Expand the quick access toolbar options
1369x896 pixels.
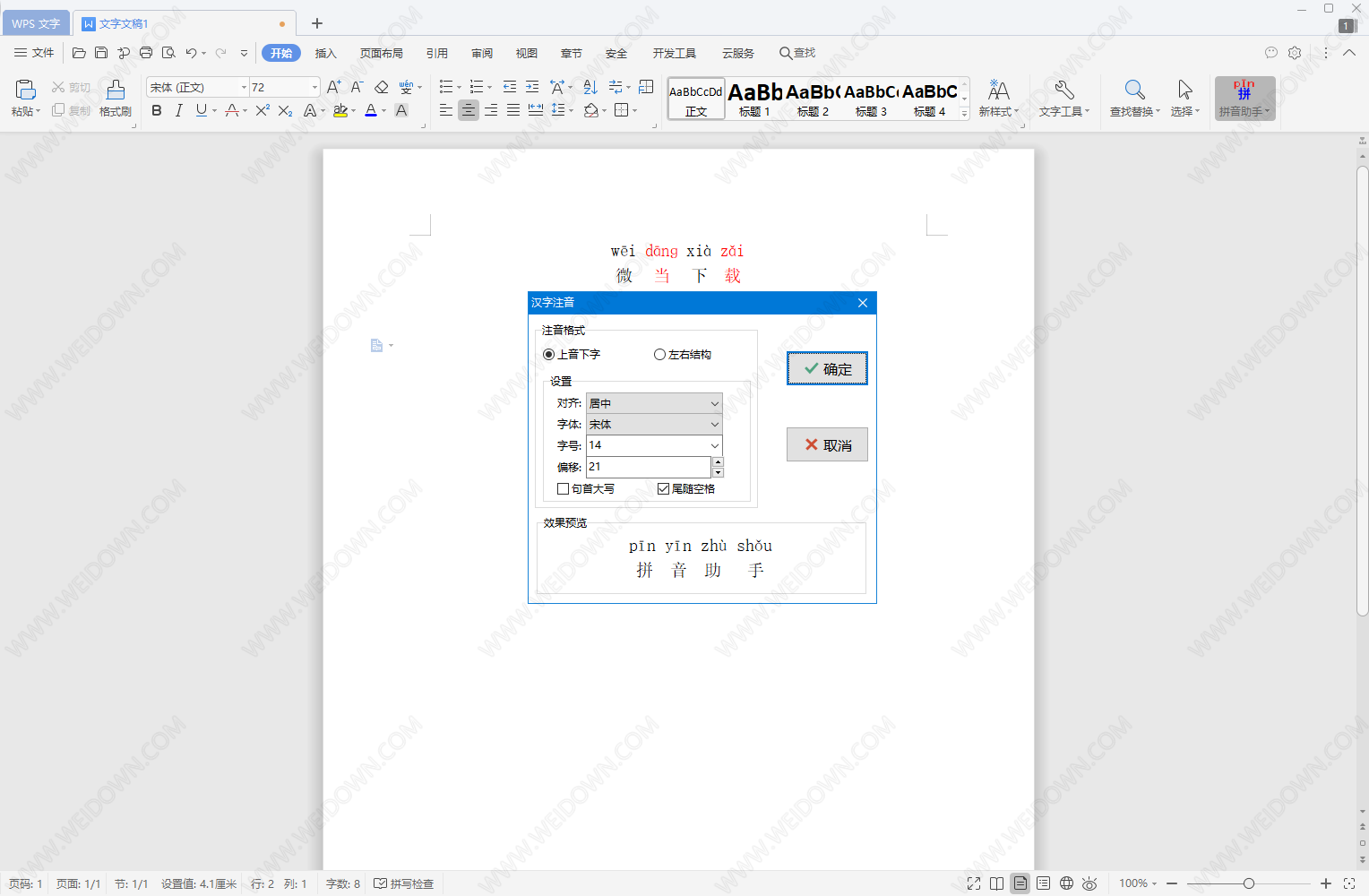[x=244, y=53]
